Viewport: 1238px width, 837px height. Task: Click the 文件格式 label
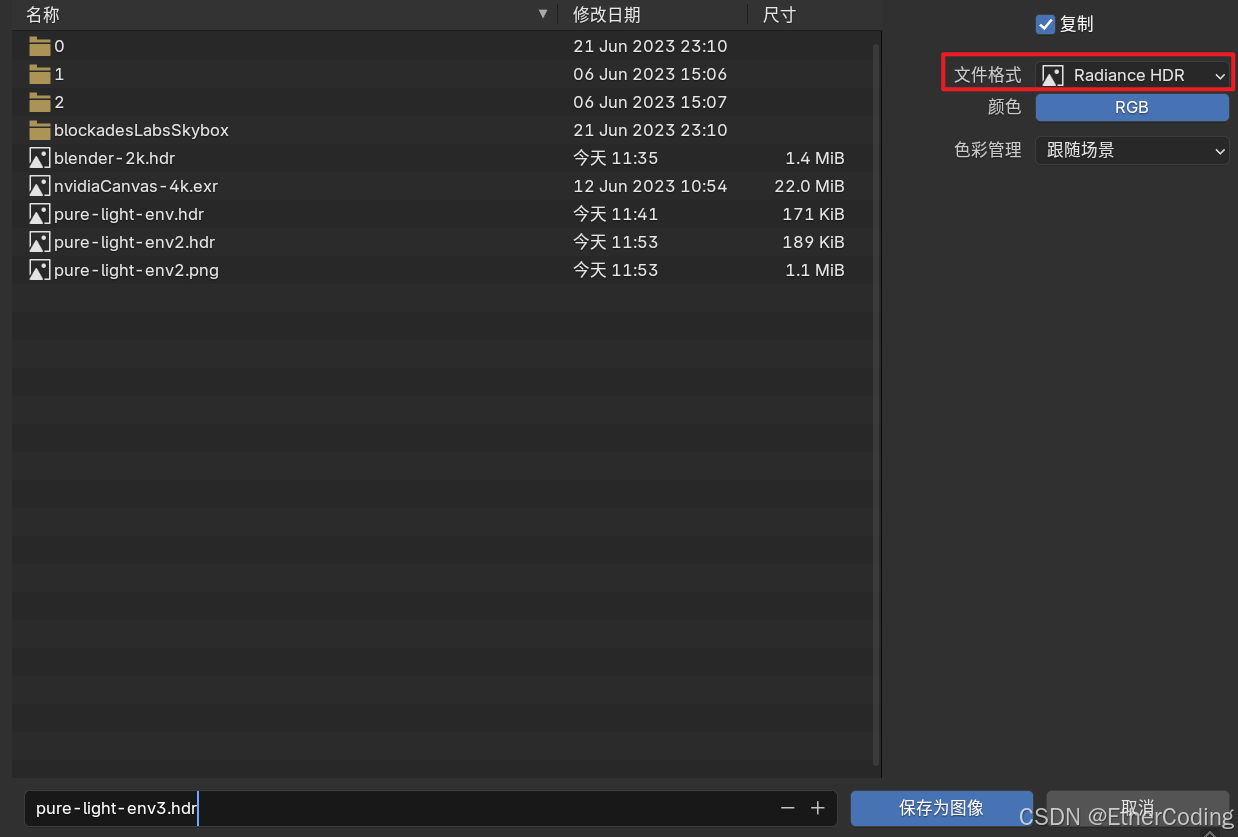(x=988, y=75)
